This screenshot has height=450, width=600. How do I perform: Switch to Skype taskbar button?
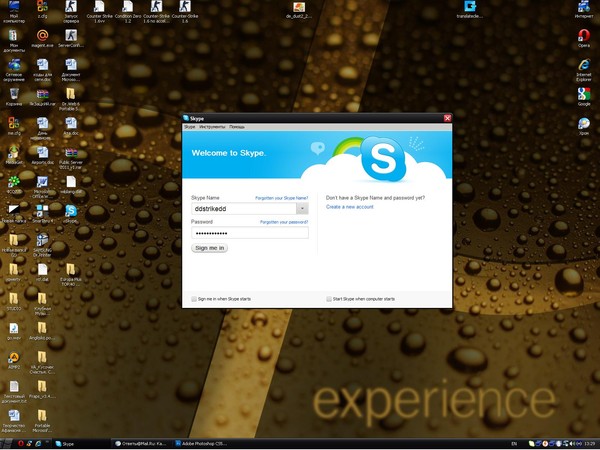click(81, 444)
